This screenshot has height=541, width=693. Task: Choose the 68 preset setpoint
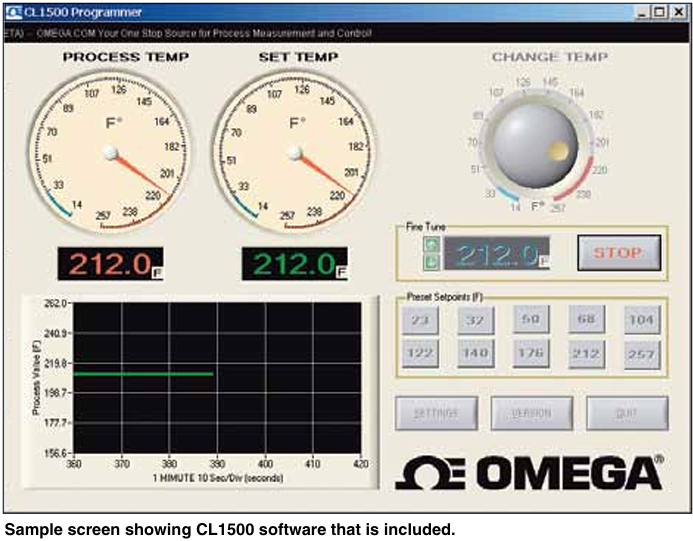(585, 320)
